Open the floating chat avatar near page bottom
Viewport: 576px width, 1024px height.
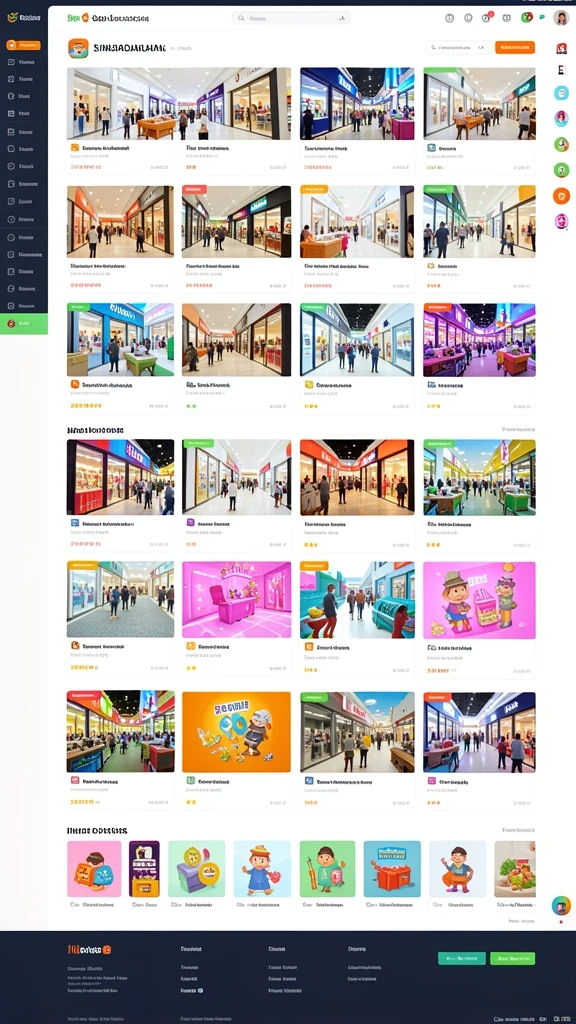tap(561, 905)
